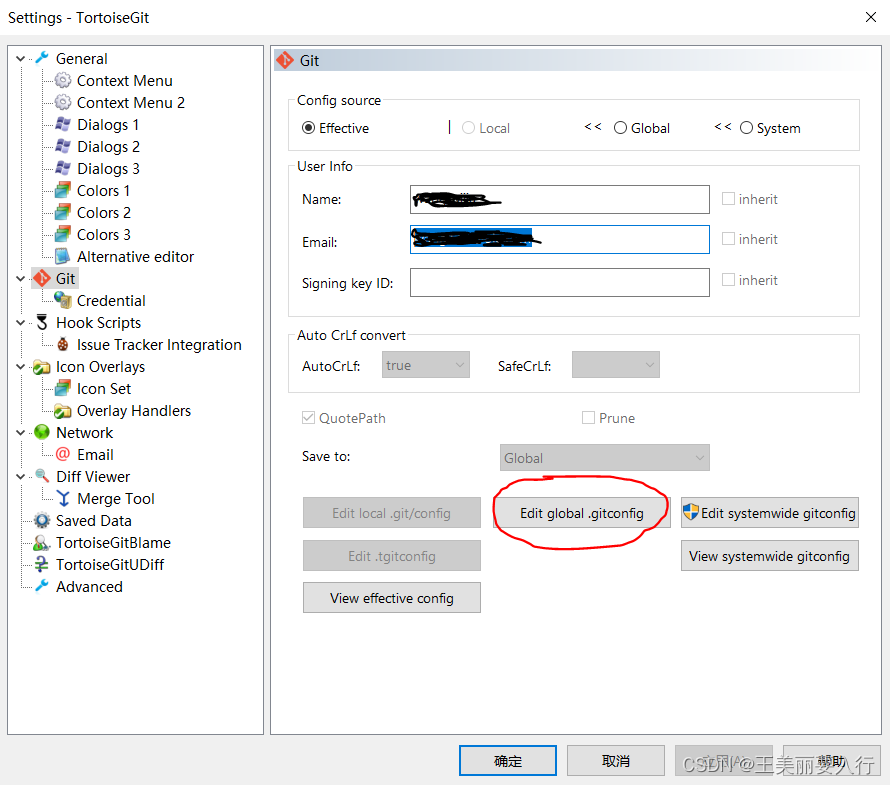This screenshot has width=890, height=785.
Task: Click the 取消 cancel button
Action: [616, 761]
